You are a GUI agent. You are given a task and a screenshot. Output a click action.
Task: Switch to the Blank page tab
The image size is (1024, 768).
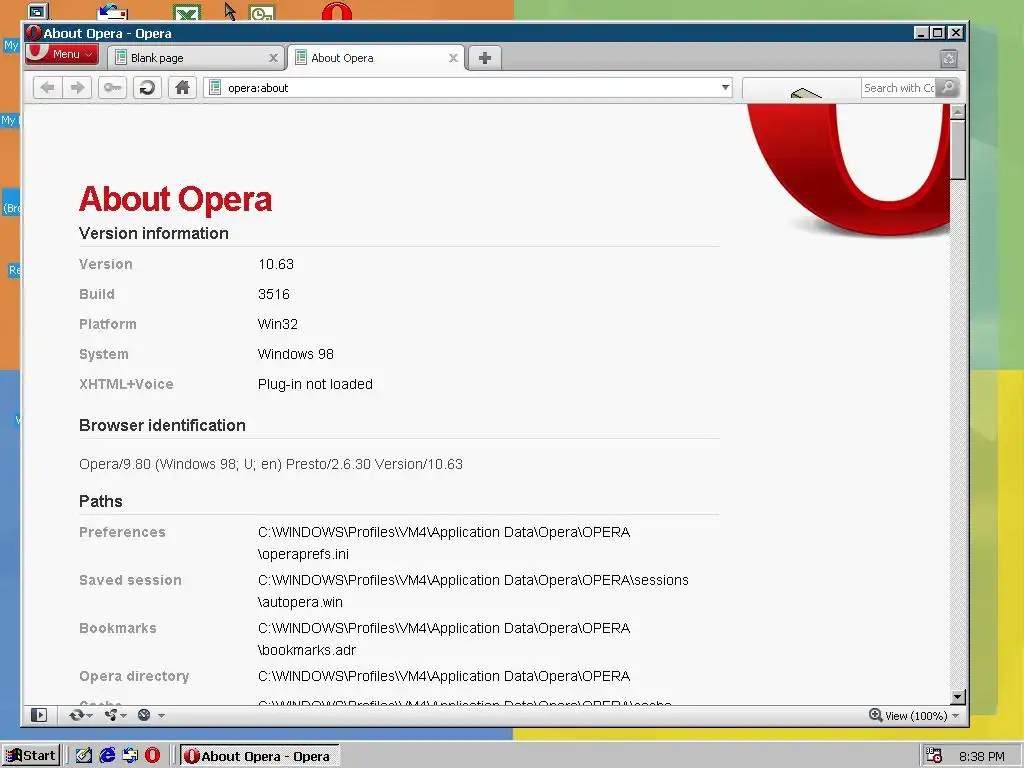pos(195,57)
